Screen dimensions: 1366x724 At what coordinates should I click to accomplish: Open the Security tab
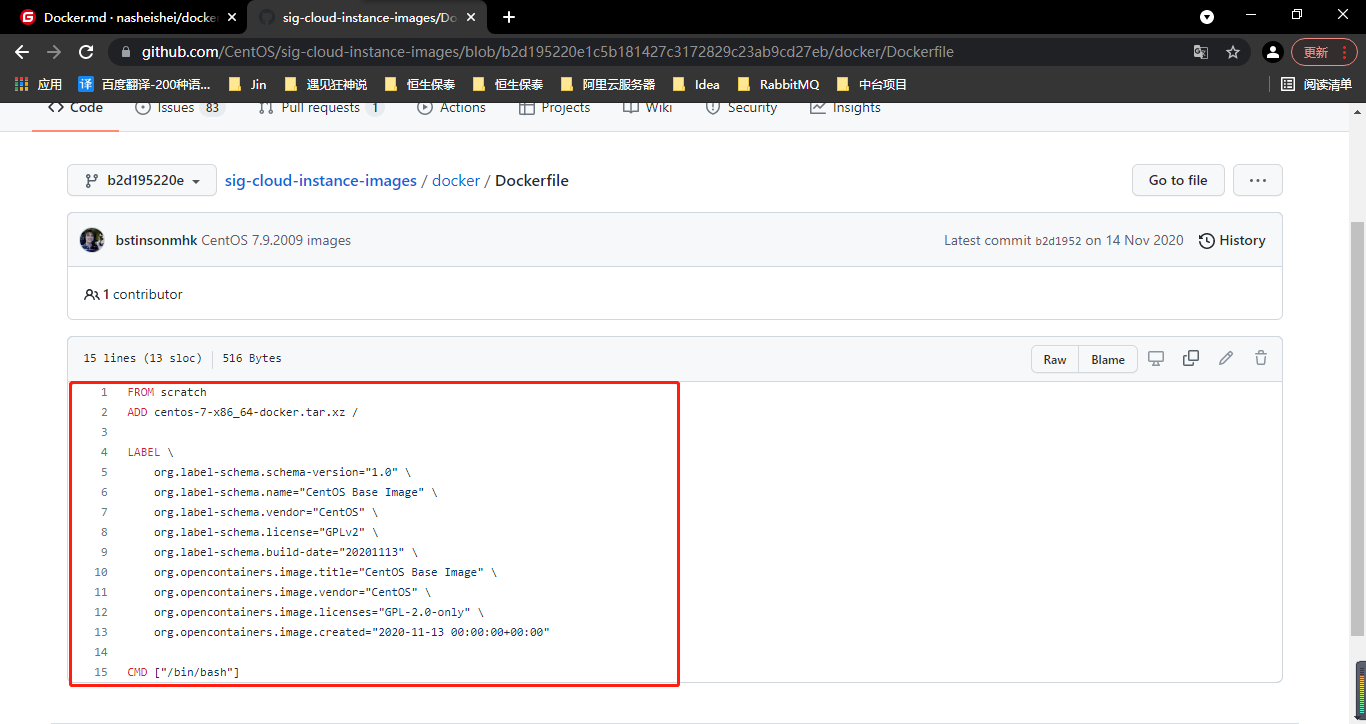pyautogui.click(x=740, y=108)
